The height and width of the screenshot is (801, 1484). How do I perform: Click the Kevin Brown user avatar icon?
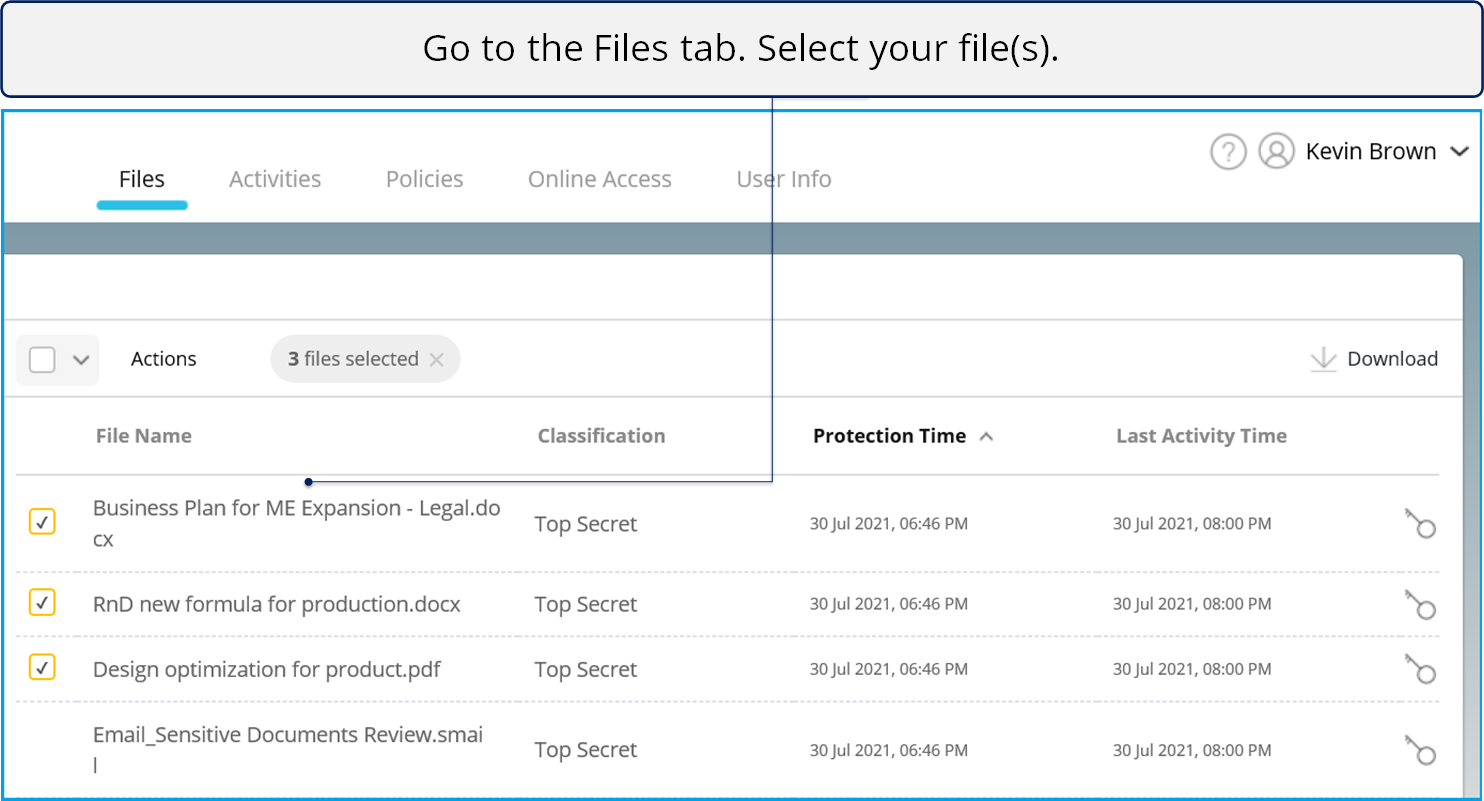click(x=1276, y=152)
